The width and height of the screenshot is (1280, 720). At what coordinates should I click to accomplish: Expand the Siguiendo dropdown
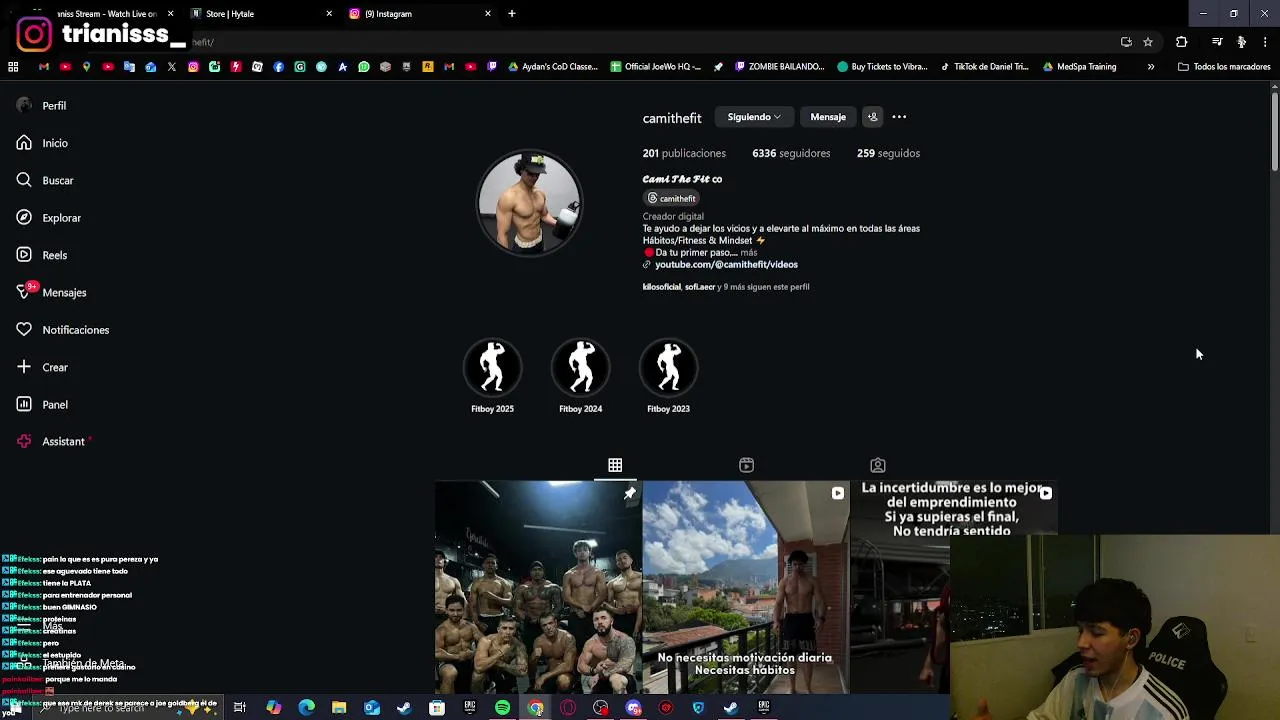coord(754,117)
